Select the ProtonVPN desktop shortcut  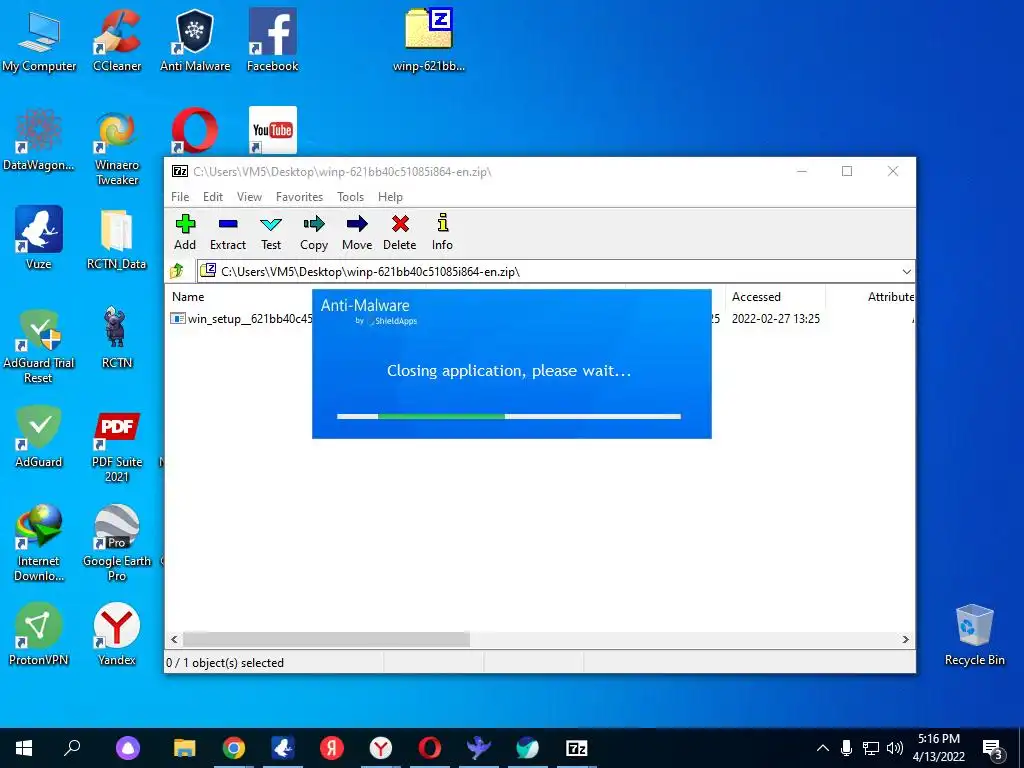pos(39,633)
